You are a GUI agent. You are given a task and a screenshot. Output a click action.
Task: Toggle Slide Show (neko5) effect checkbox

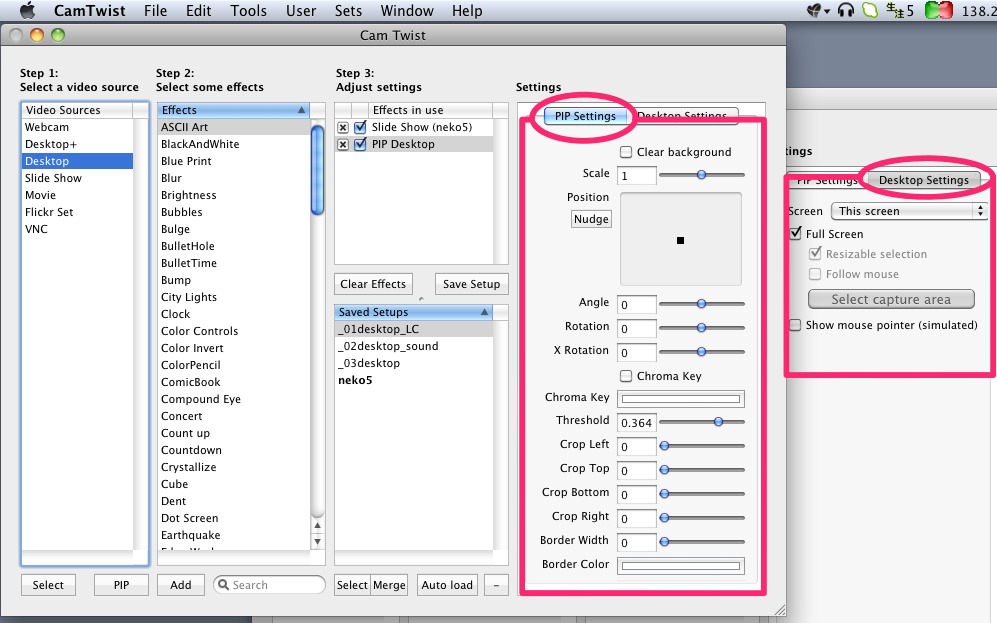pyautogui.click(x=361, y=127)
